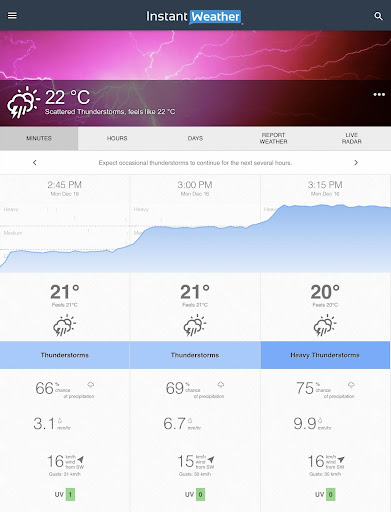The width and height of the screenshot is (391, 512).
Task: Click the green UV index 1 badge
Action: pos(70,494)
